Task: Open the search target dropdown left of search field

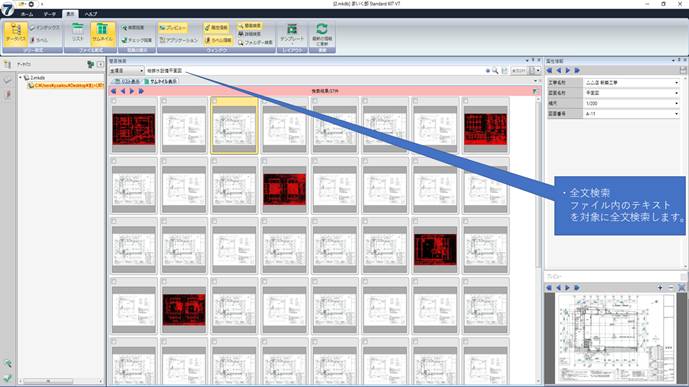Action: (x=127, y=71)
